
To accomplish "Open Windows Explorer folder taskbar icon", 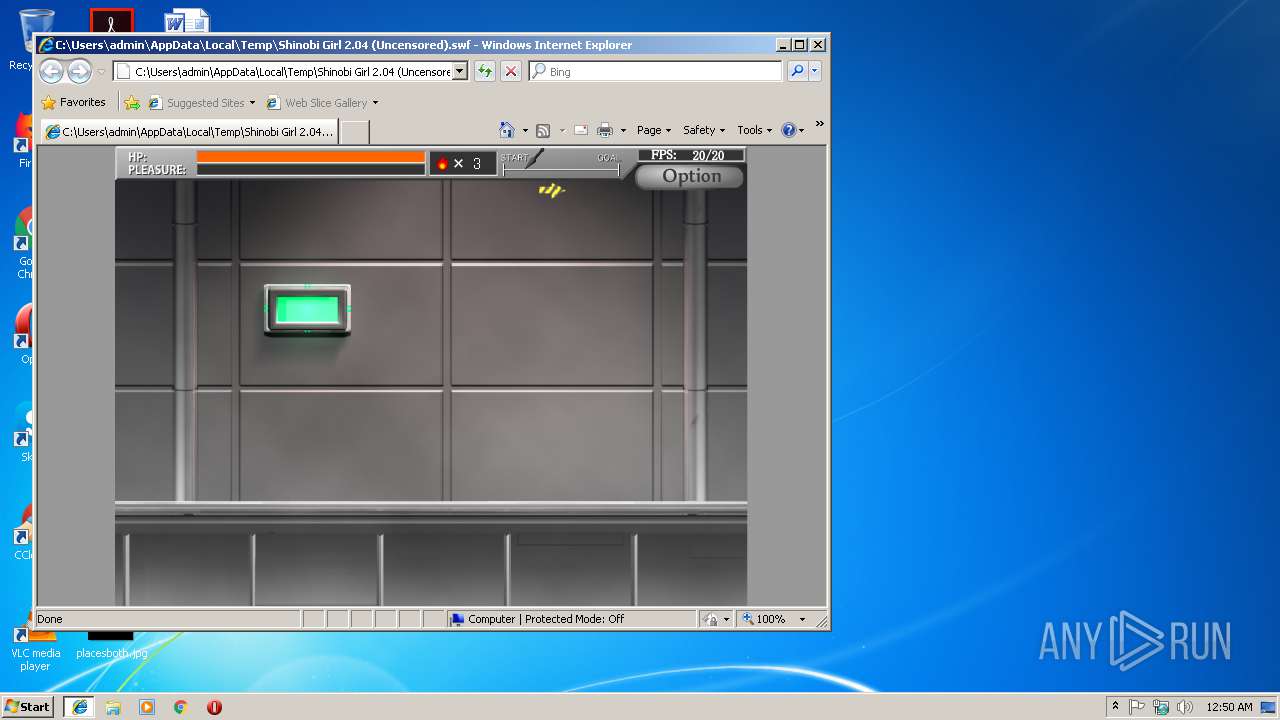I will pos(113,706).
